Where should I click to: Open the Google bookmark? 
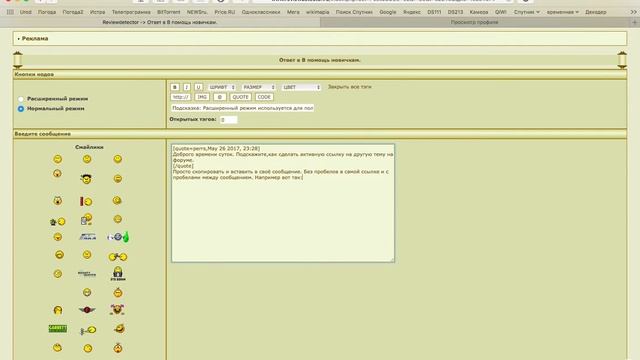(x=388, y=12)
